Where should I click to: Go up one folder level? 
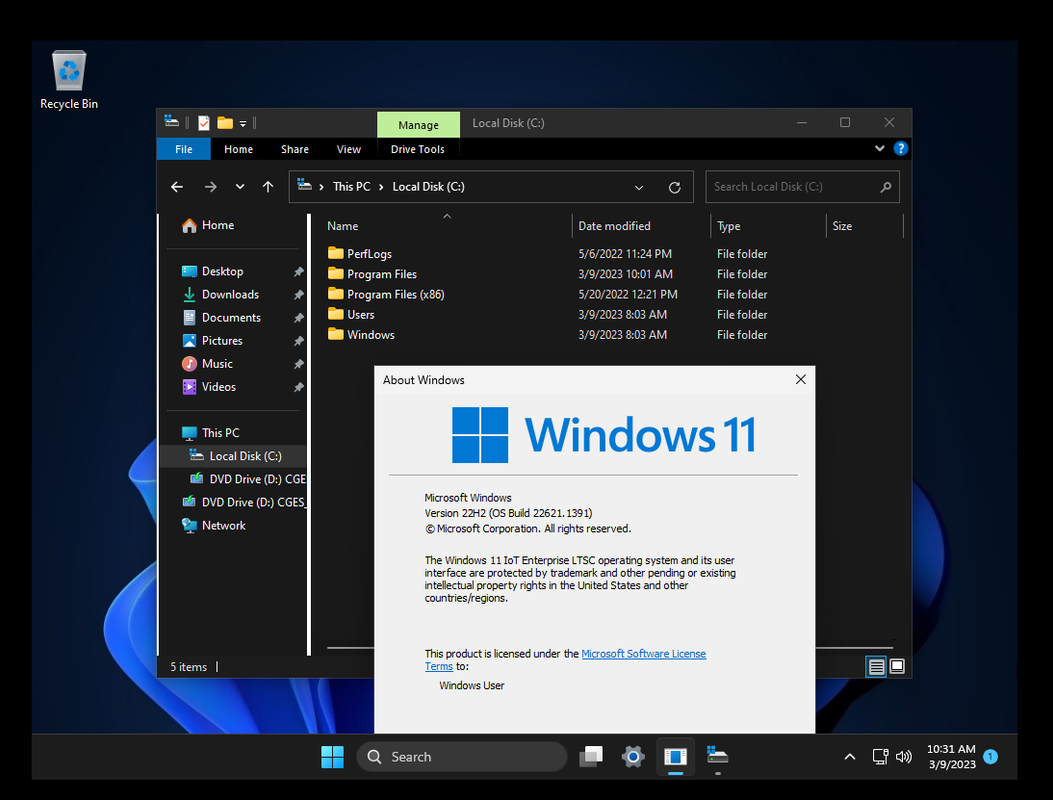click(268, 187)
